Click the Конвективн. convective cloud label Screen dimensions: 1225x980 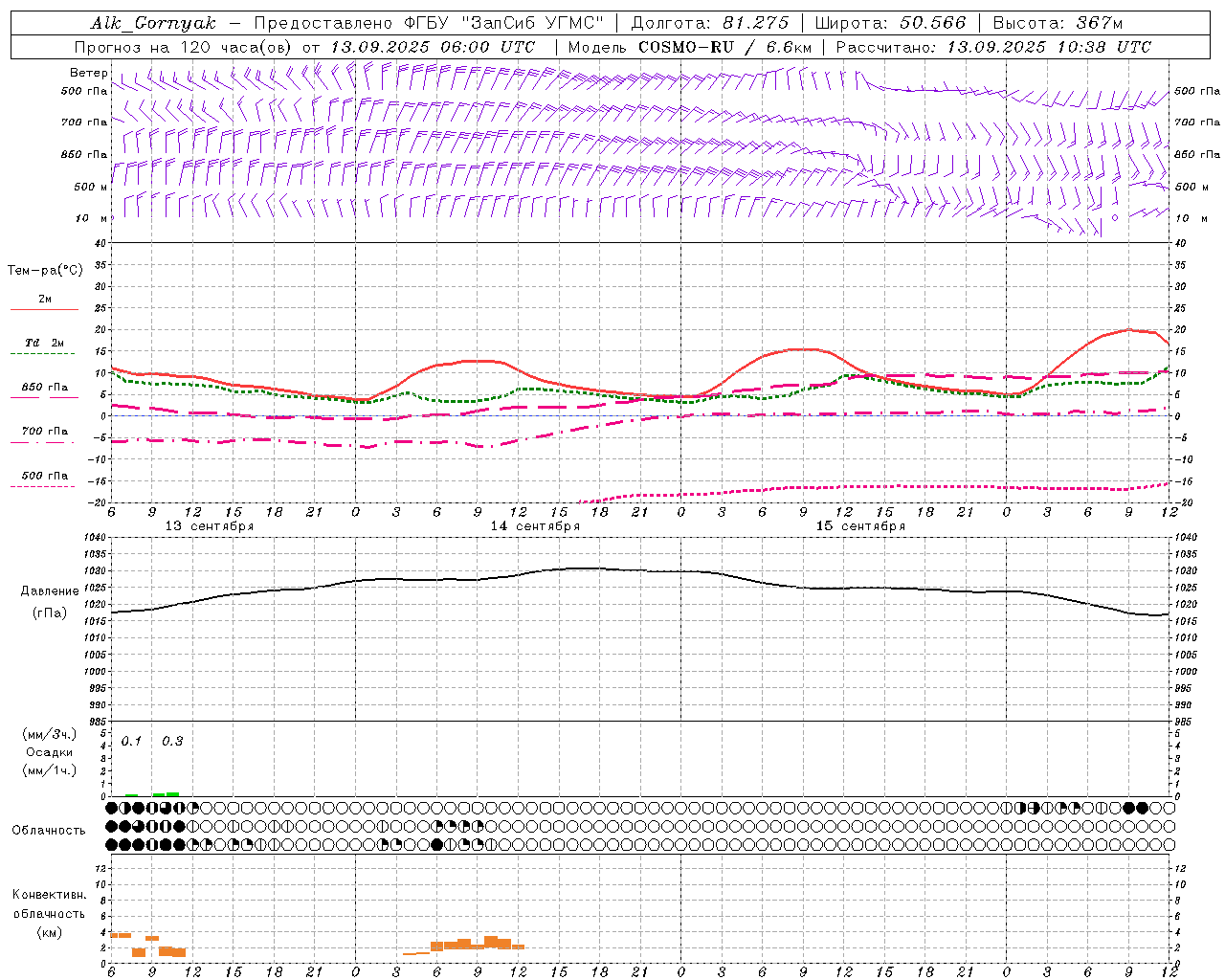[x=50, y=895]
